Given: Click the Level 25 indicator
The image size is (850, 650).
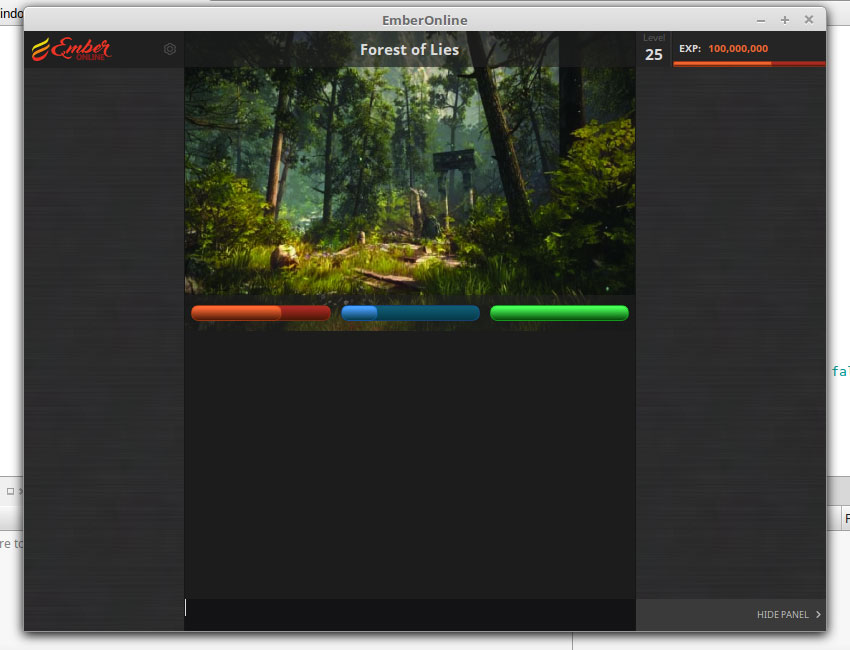Looking at the screenshot, I should point(653,50).
